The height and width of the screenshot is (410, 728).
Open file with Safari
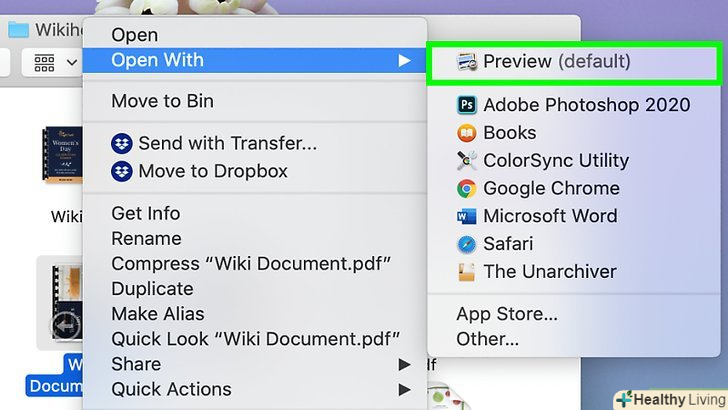[574, 244]
